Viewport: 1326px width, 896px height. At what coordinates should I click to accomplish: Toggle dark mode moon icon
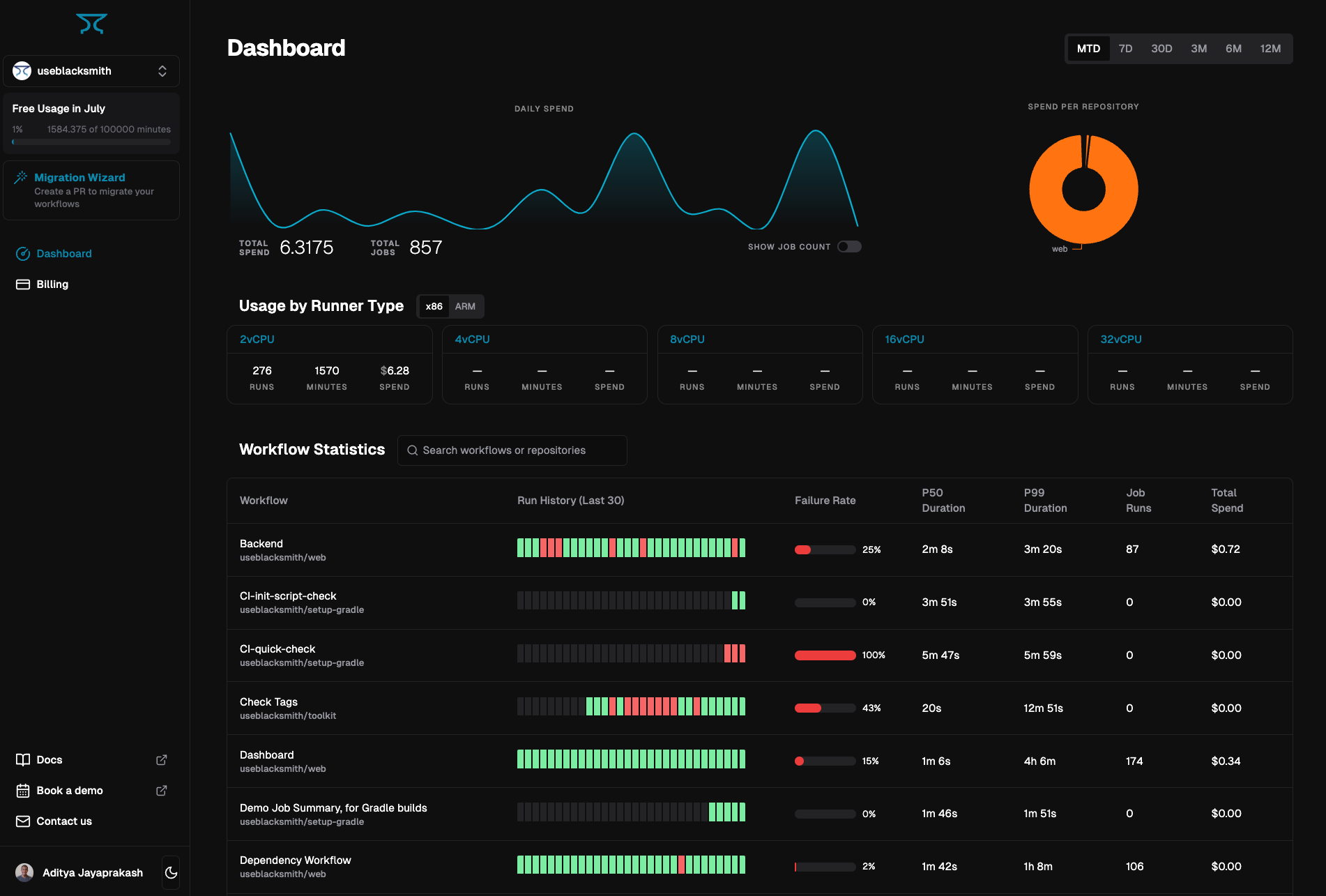(171, 873)
